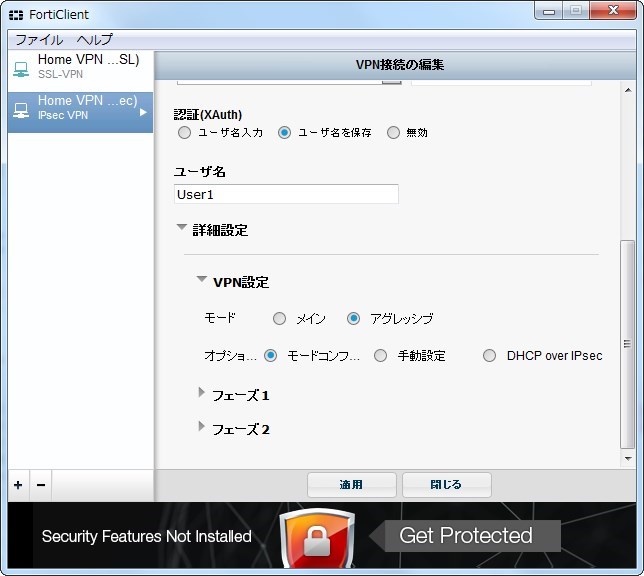This screenshot has width=644, height=576.
Task: Close the FortiClient window
Action: [x=614, y=11]
